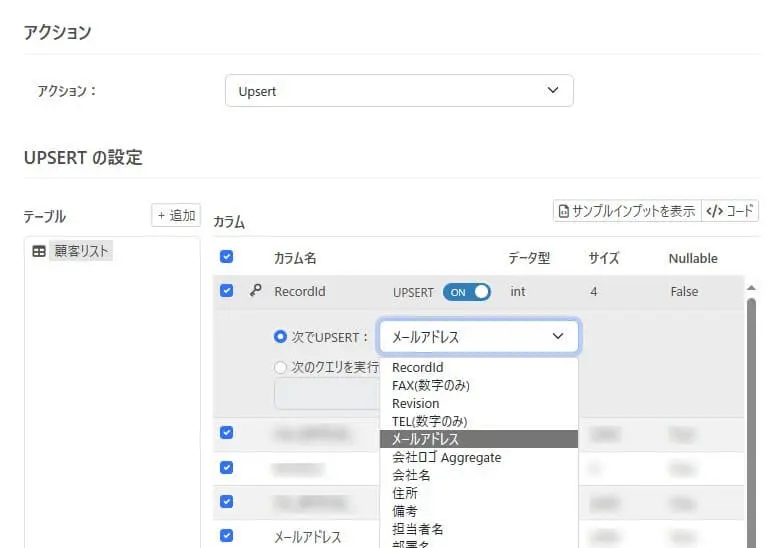The width and height of the screenshot is (779, 548).
Task: Click the + 追加 table button
Action: [x=176, y=215]
